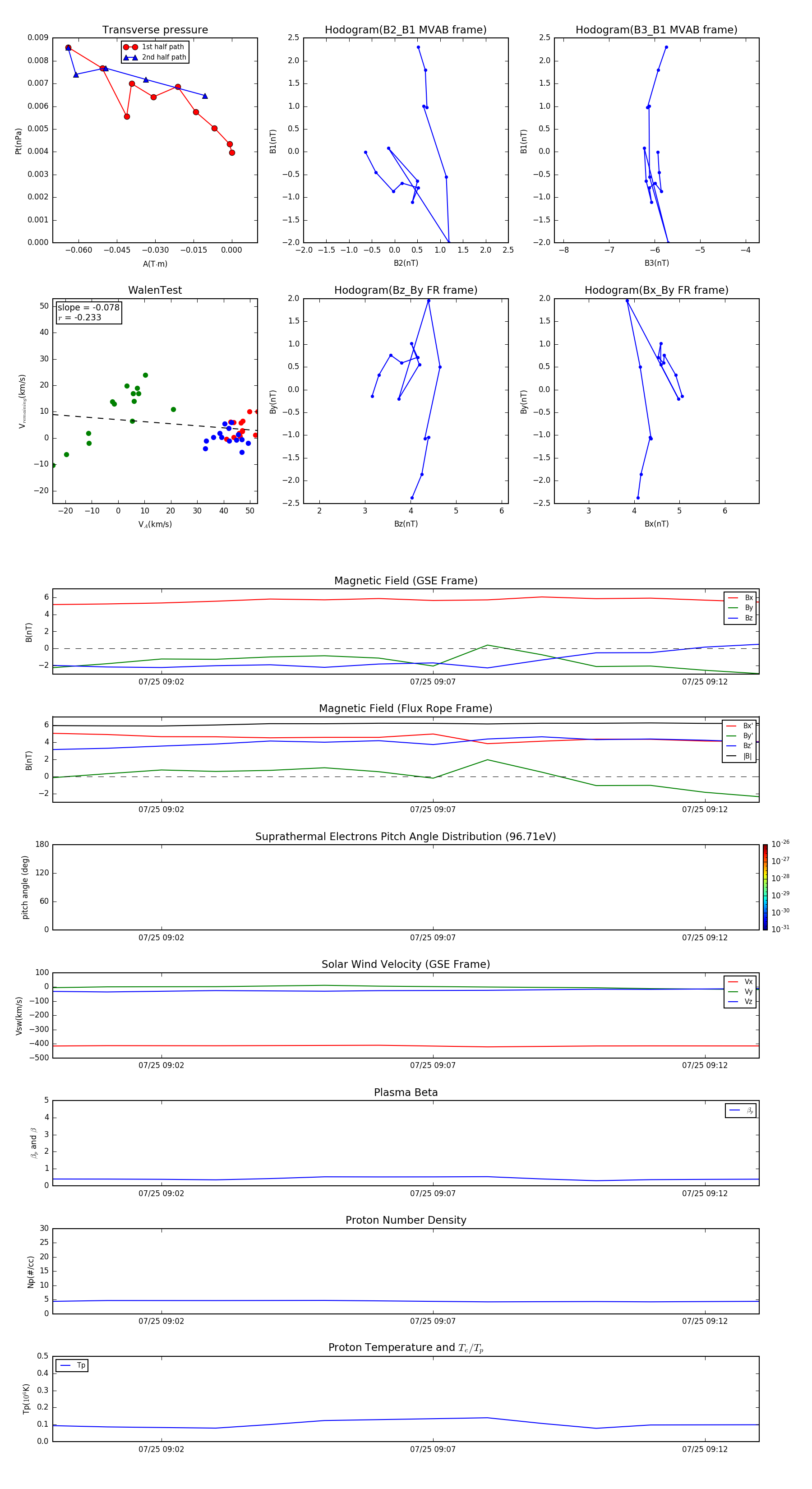Click the Bz' legend entry in Flux Rope panel
The width and height of the screenshot is (812, 1489).
[740, 746]
